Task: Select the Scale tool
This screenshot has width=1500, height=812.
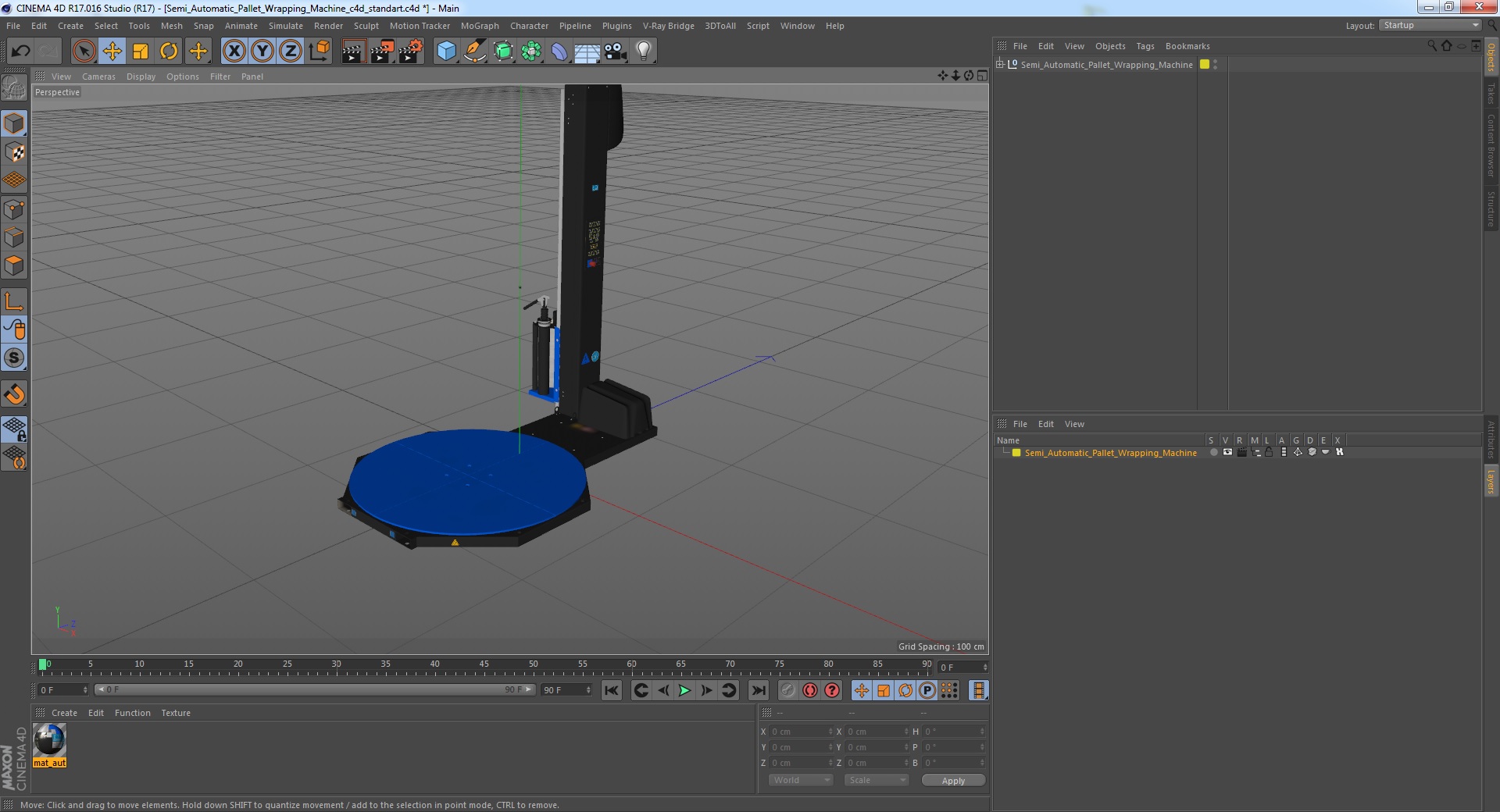Action: point(141,52)
